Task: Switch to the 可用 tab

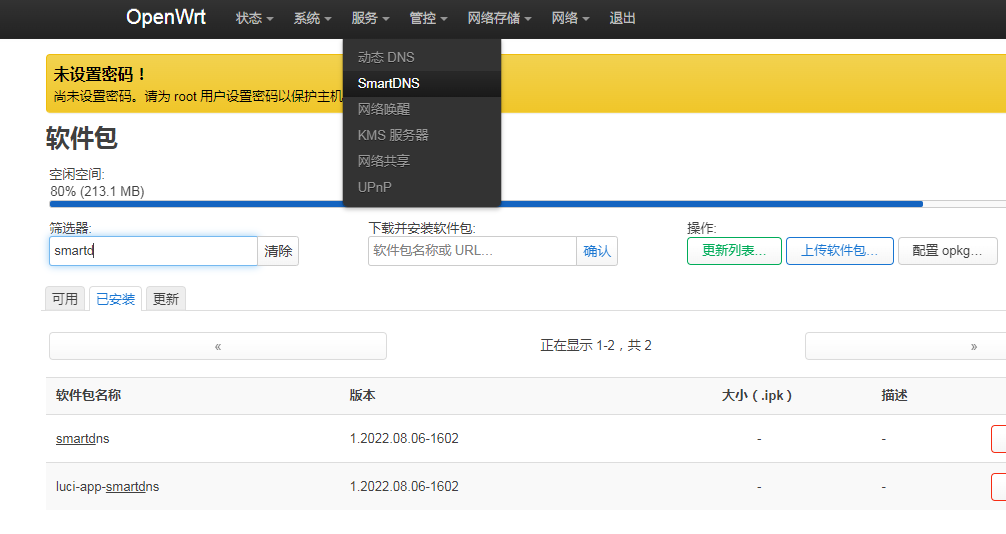Action: [x=65, y=299]
